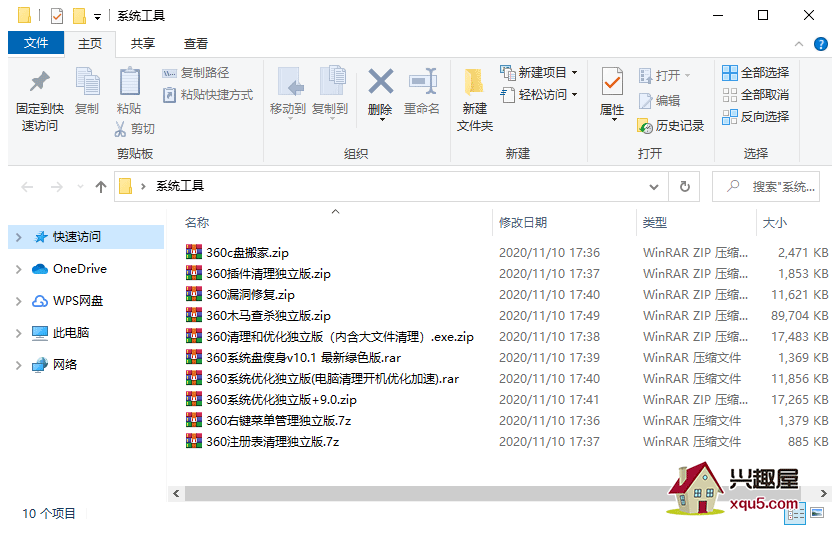Click the up one level arrow
The height and width of the screenshot is (533, 840).
101,187
